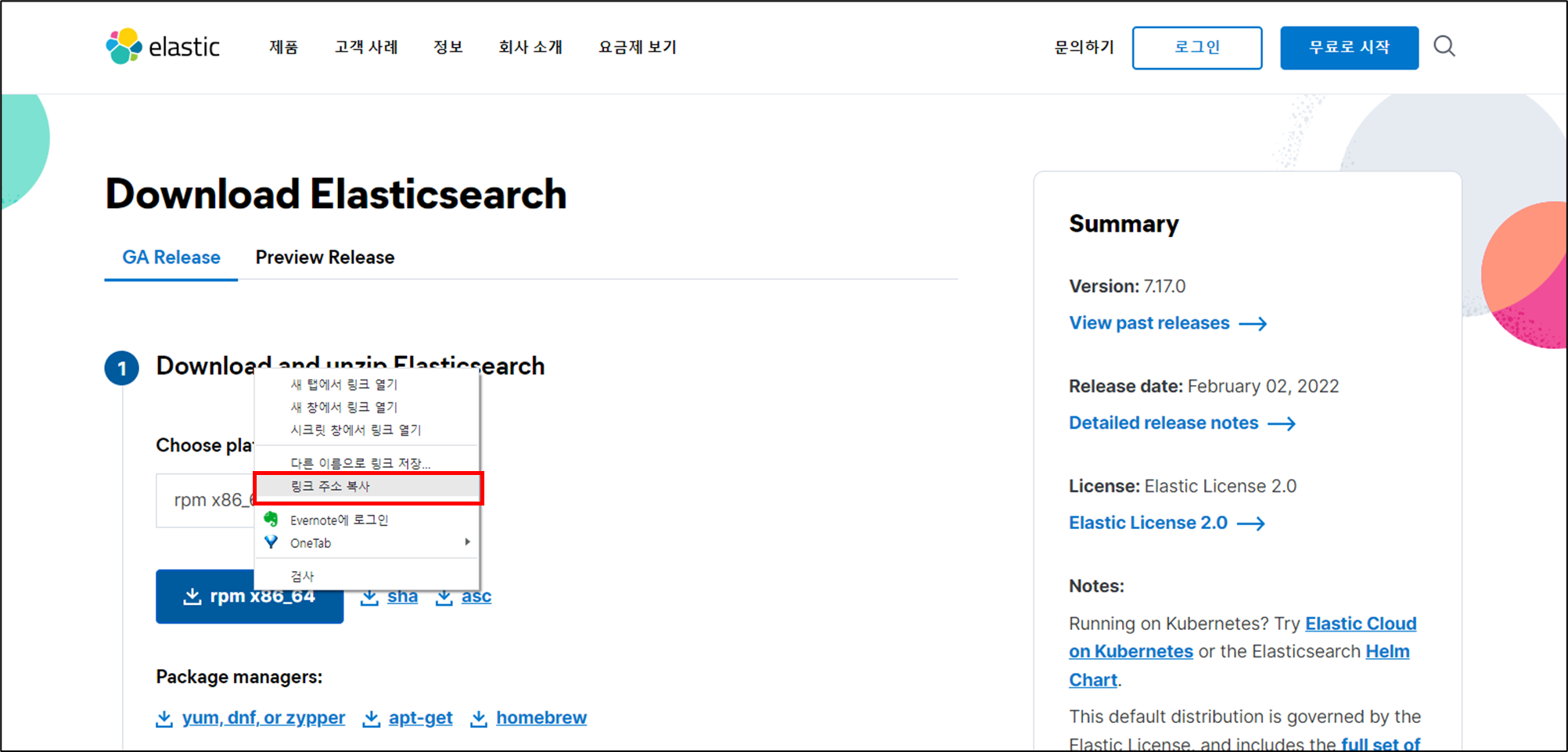Open the Elastic License 2.0 link

point(1148,523)
